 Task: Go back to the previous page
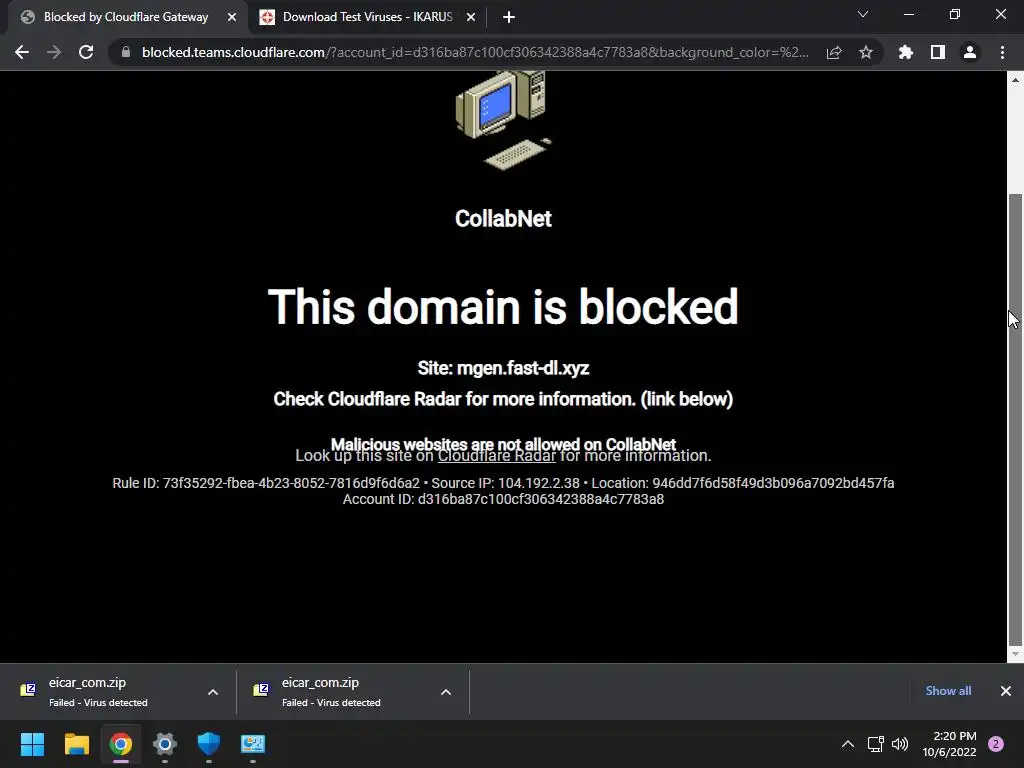(22, 52)
